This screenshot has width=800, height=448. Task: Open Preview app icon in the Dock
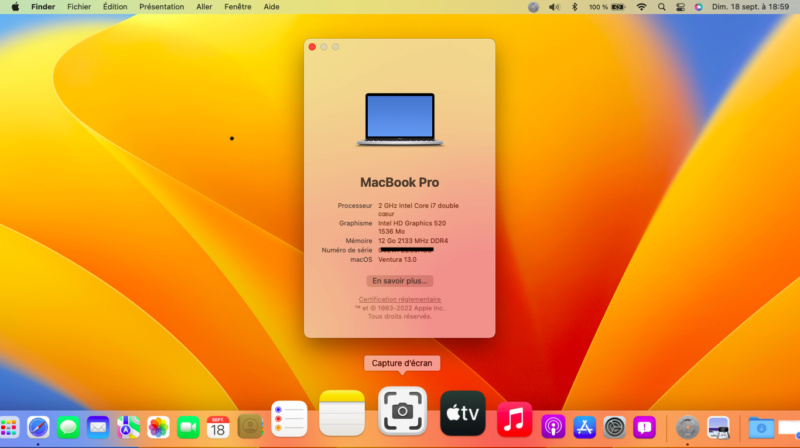pyautogui.click(x=718, y=427)
